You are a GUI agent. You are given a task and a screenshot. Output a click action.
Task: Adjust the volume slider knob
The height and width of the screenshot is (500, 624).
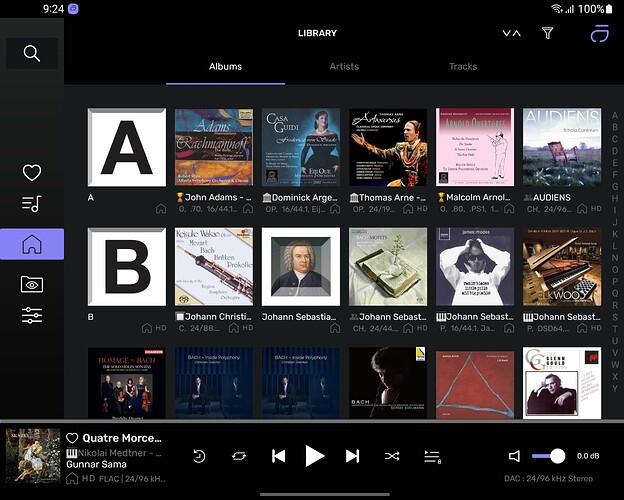pos(557,456)
